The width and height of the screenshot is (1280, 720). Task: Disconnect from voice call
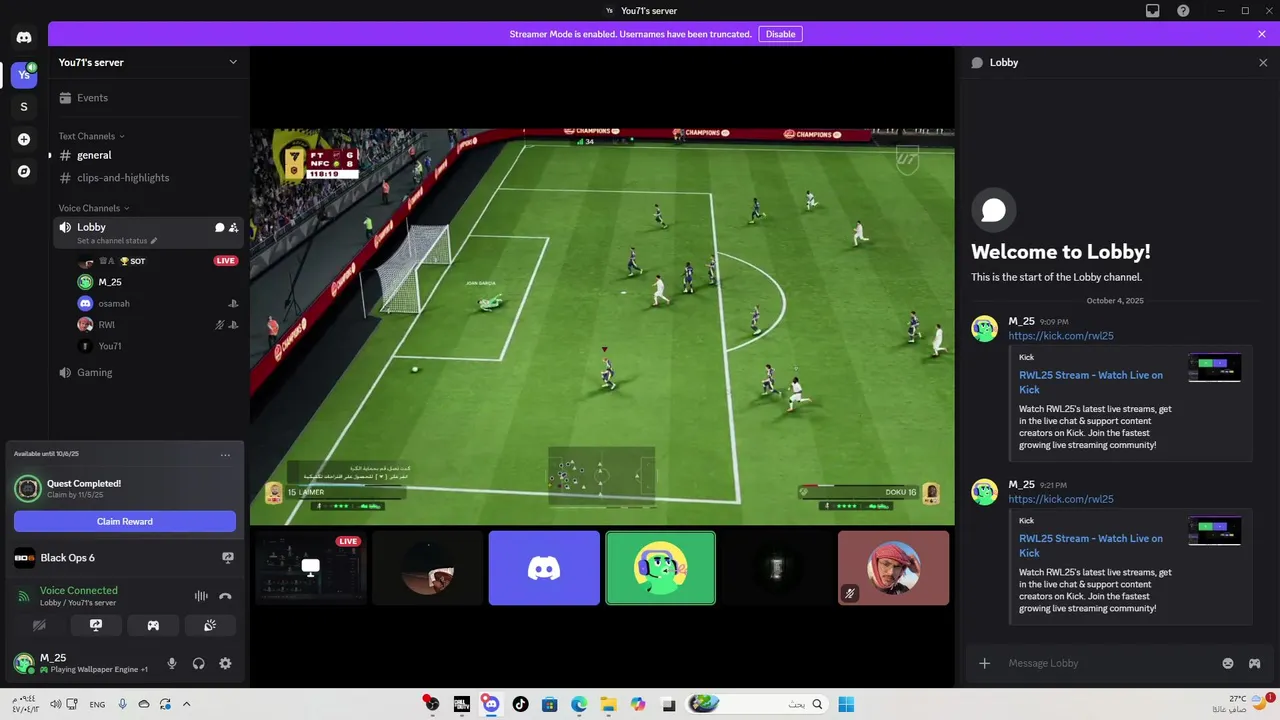(226, 596)
